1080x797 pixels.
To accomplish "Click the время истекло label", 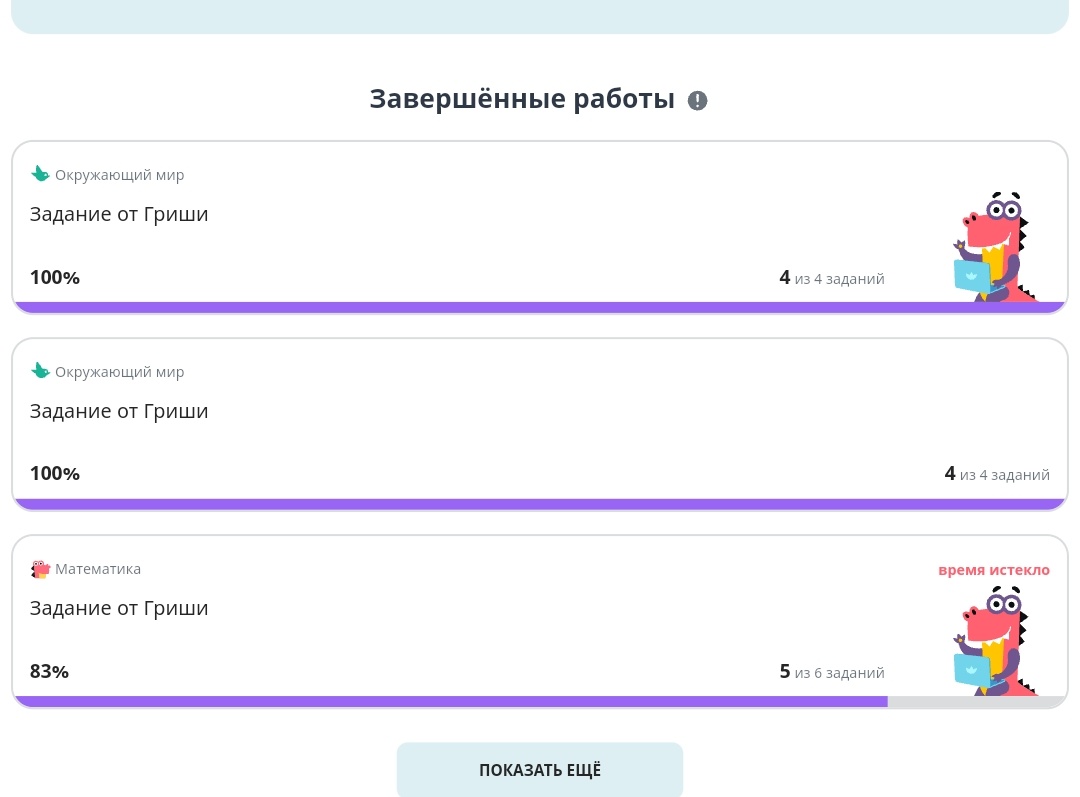I will (994, 570).
